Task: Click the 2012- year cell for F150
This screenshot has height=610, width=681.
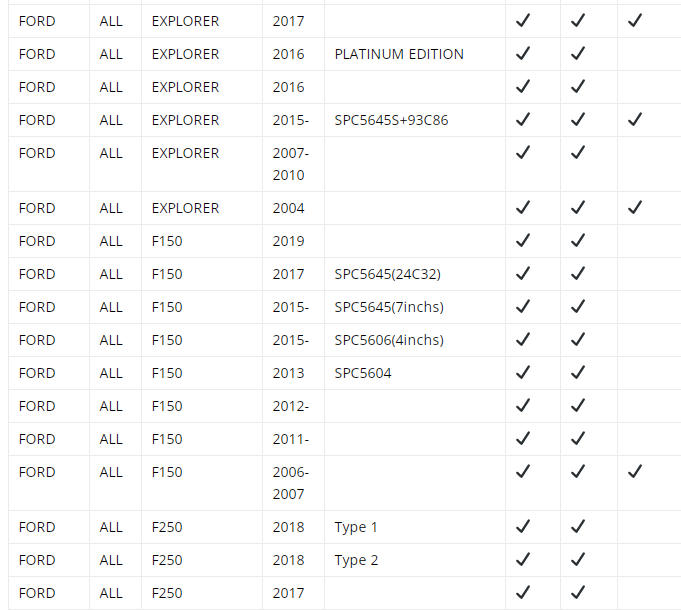Action: coord(293,406)
